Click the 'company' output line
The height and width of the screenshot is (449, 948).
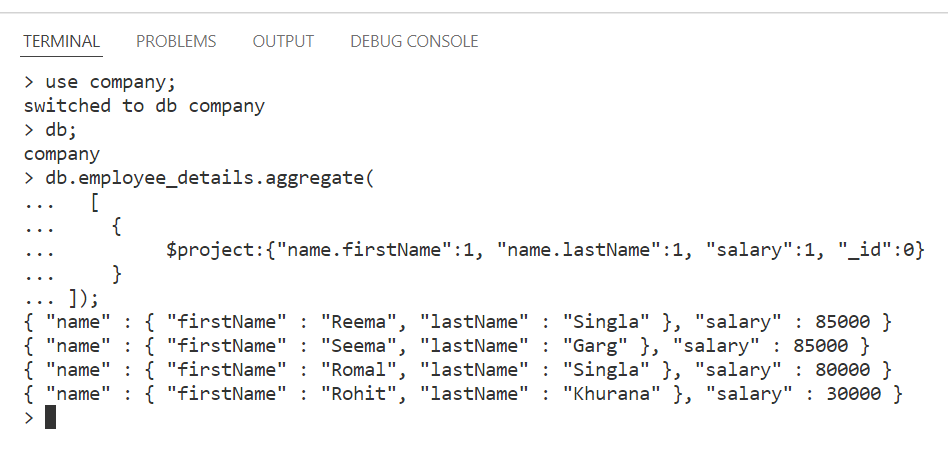click(62, 154)
